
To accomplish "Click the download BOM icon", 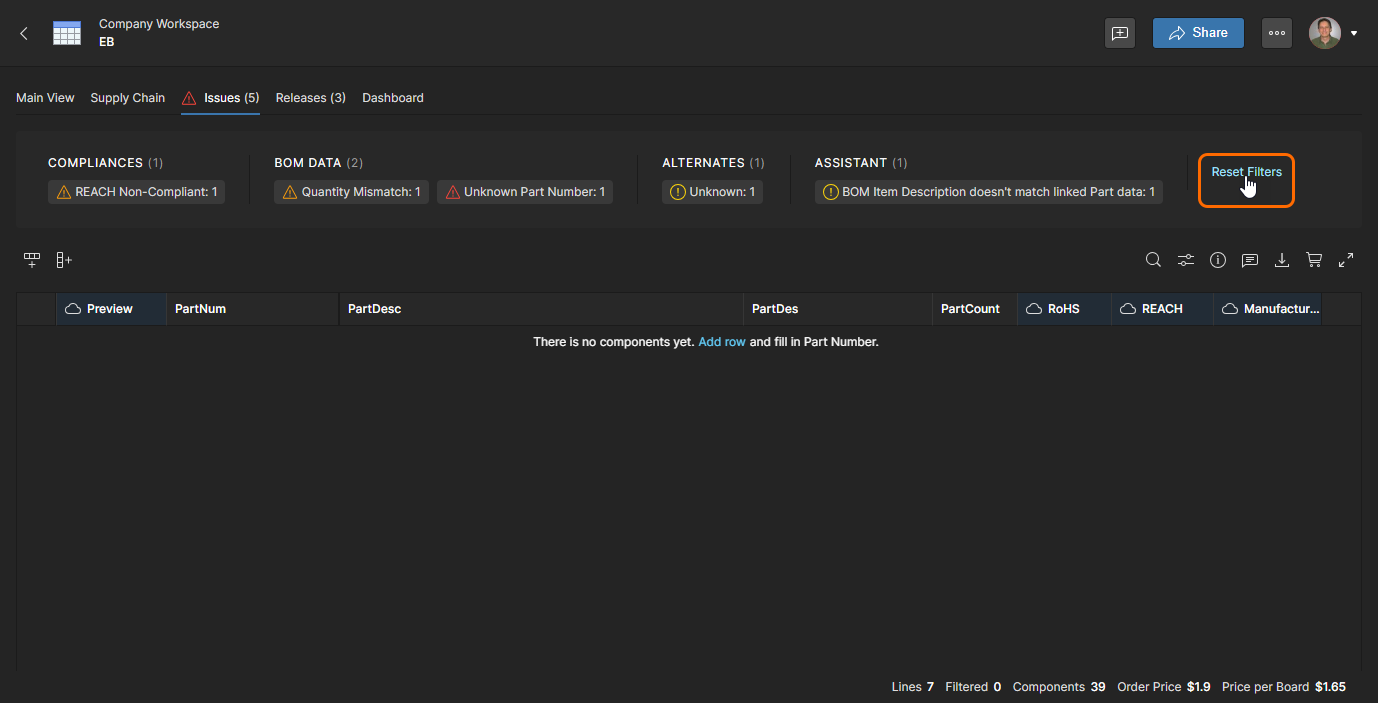I will pos(1282,260).
